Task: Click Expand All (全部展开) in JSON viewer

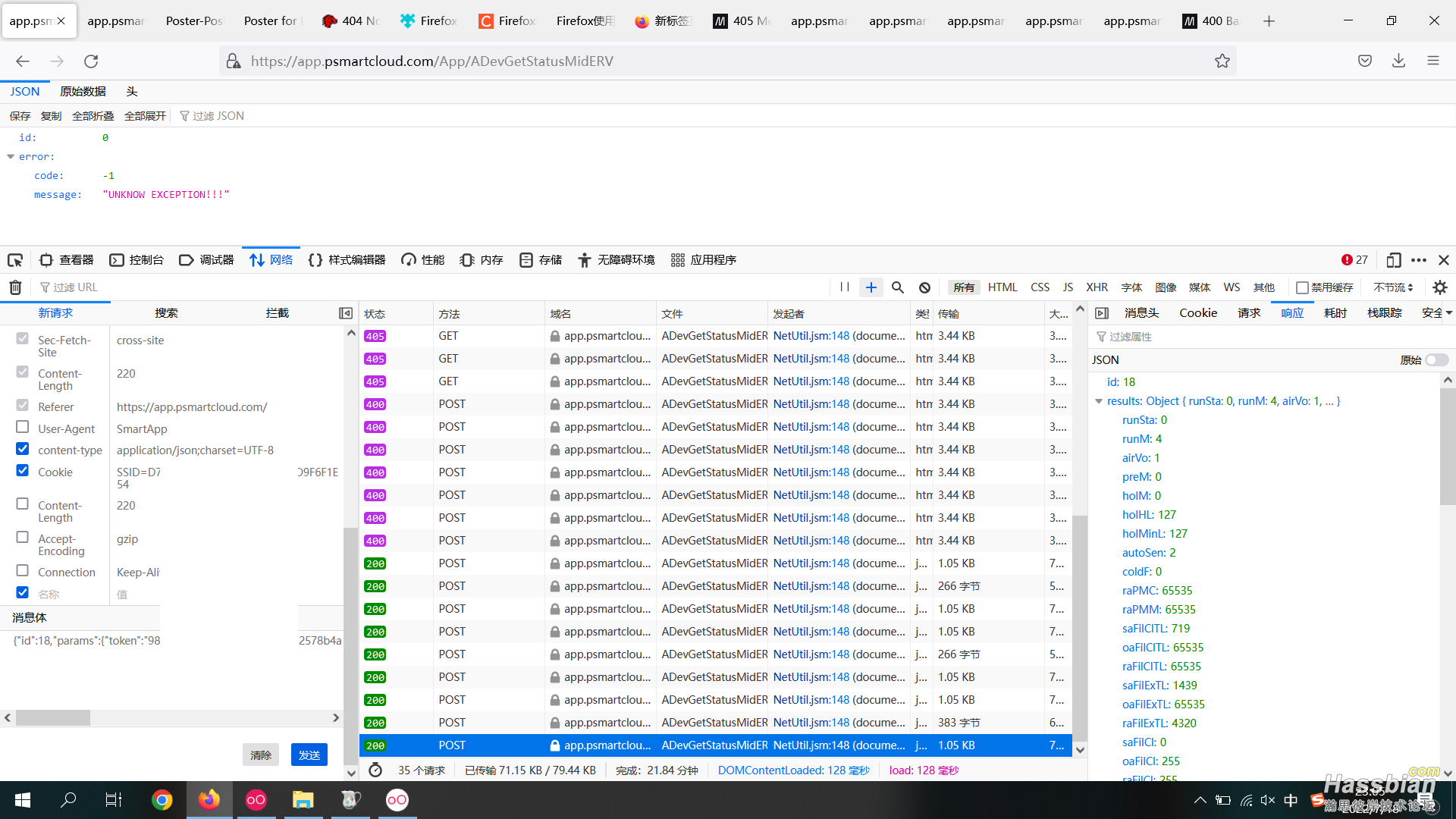Action: click(145, 116)
